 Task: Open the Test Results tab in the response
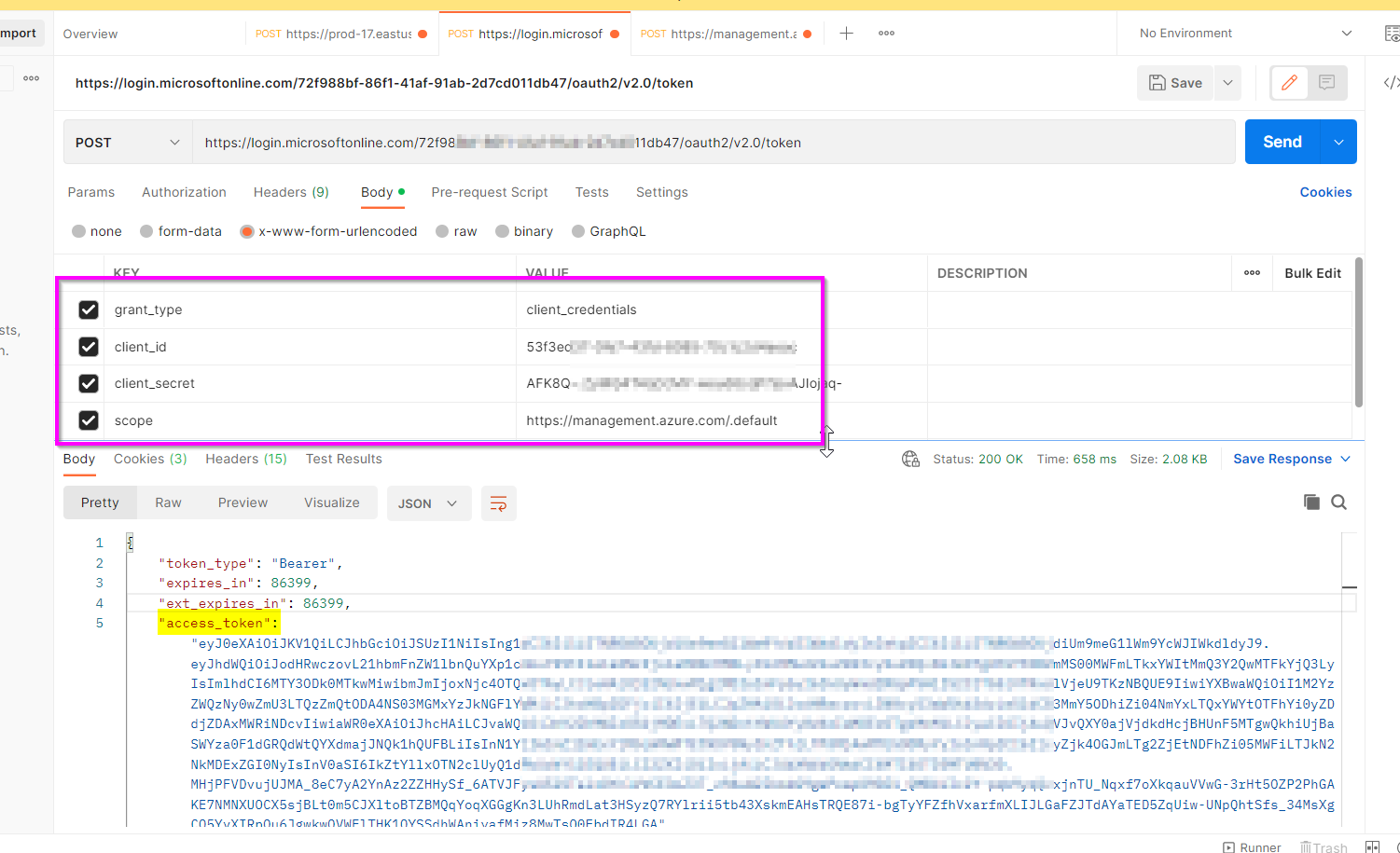(x=343, y=459)
